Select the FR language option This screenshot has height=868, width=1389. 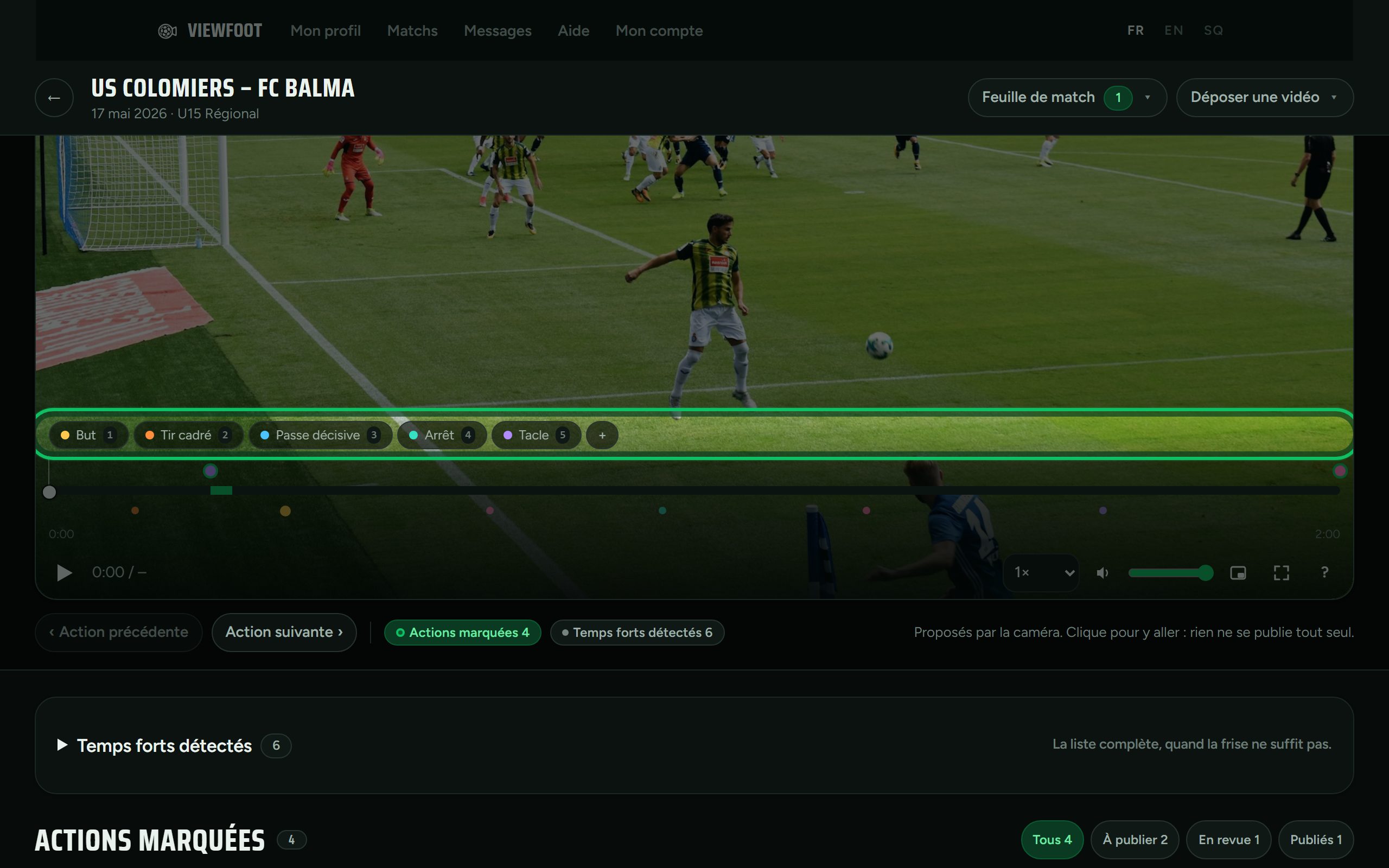(1135, 30)
